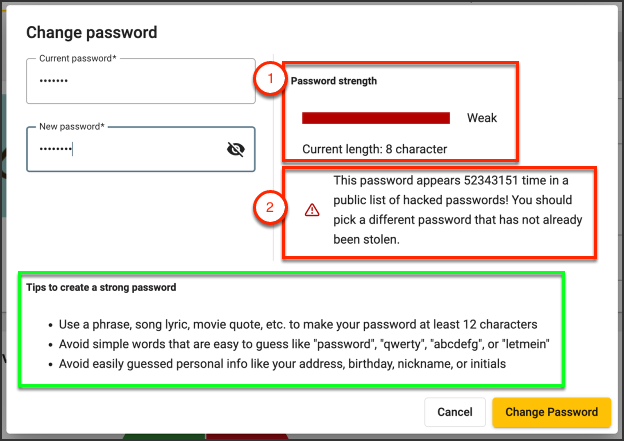Click the Cancel button

point(455,412)
